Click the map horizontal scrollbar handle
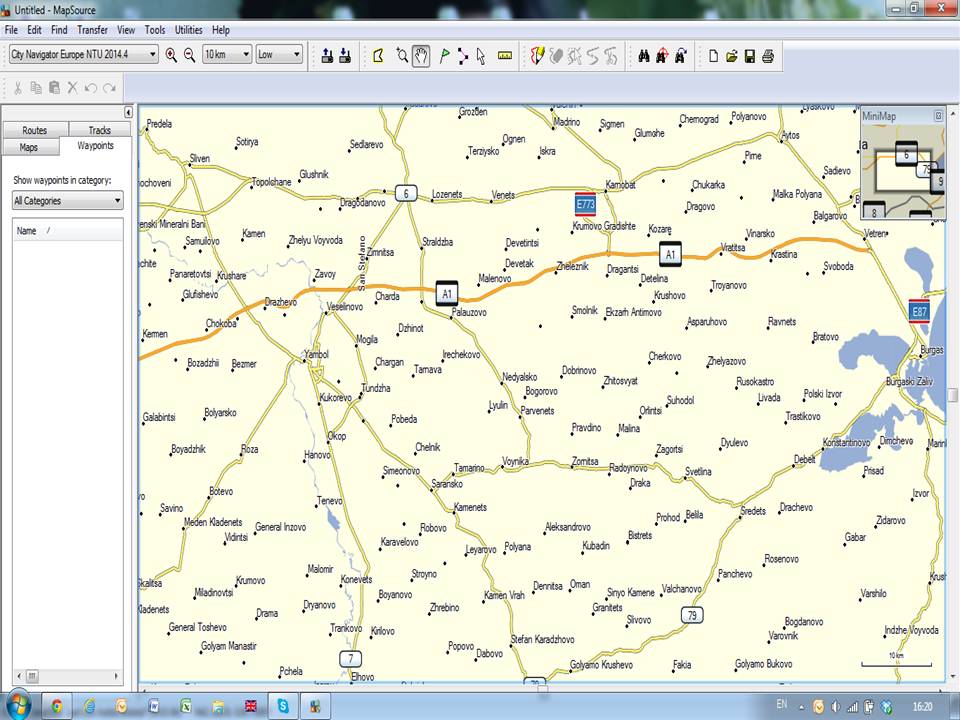The width and height of the screenshot is (960, 720). click(542, 688)
